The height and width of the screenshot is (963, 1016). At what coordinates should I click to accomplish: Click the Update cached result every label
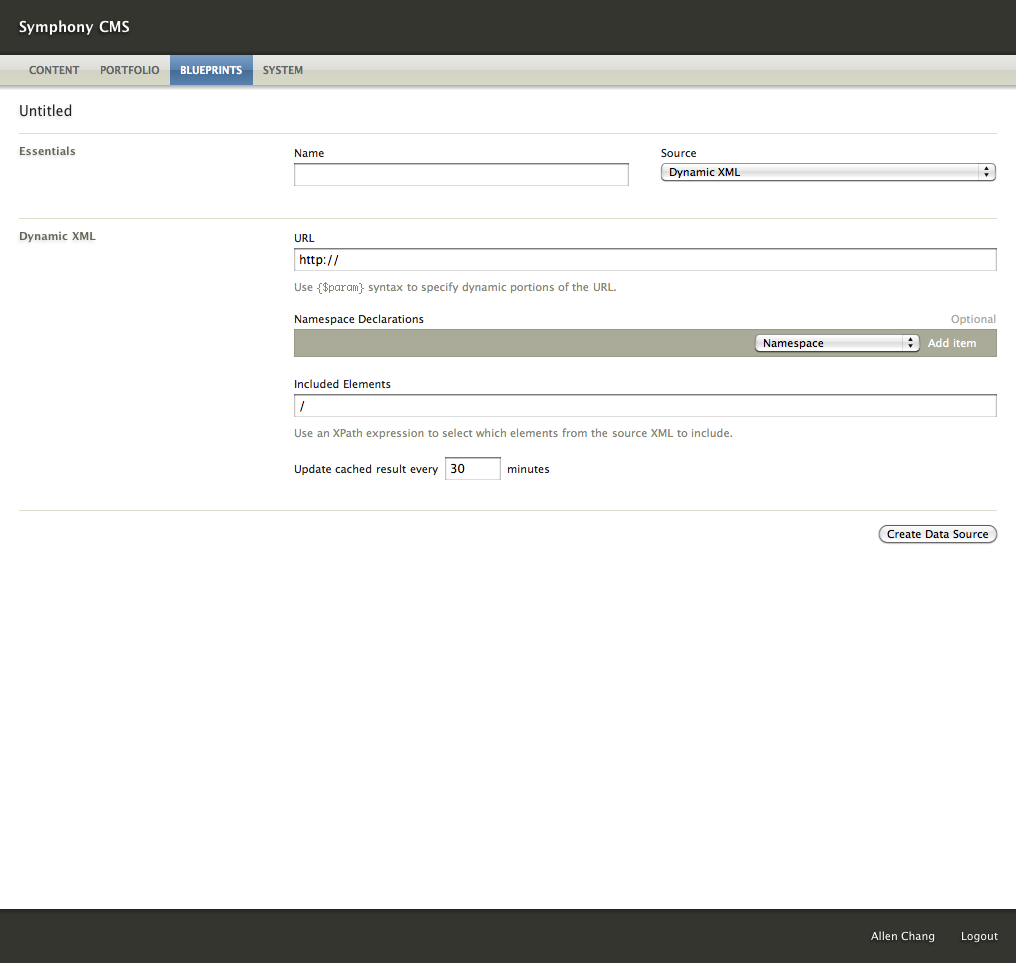pos(366,469)
